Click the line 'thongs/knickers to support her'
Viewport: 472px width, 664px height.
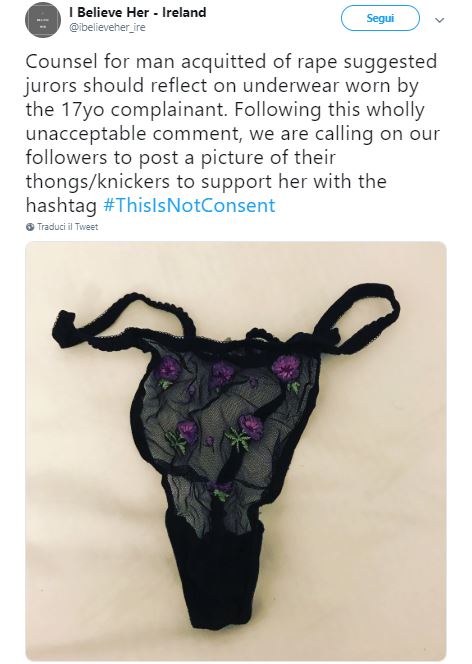pyautogui.click(x=206, y=182)
